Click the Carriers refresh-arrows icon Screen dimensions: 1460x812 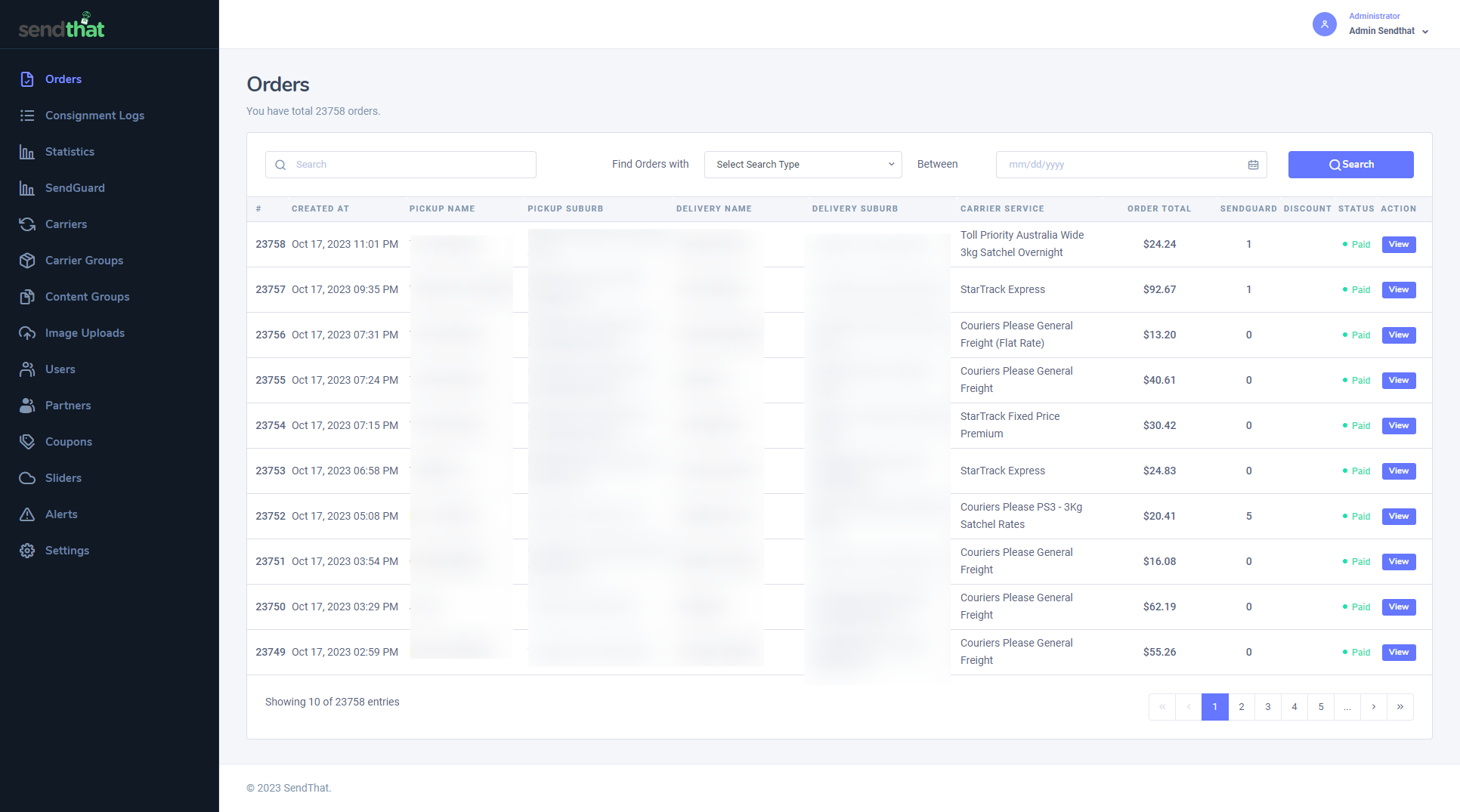pos(27,224)
